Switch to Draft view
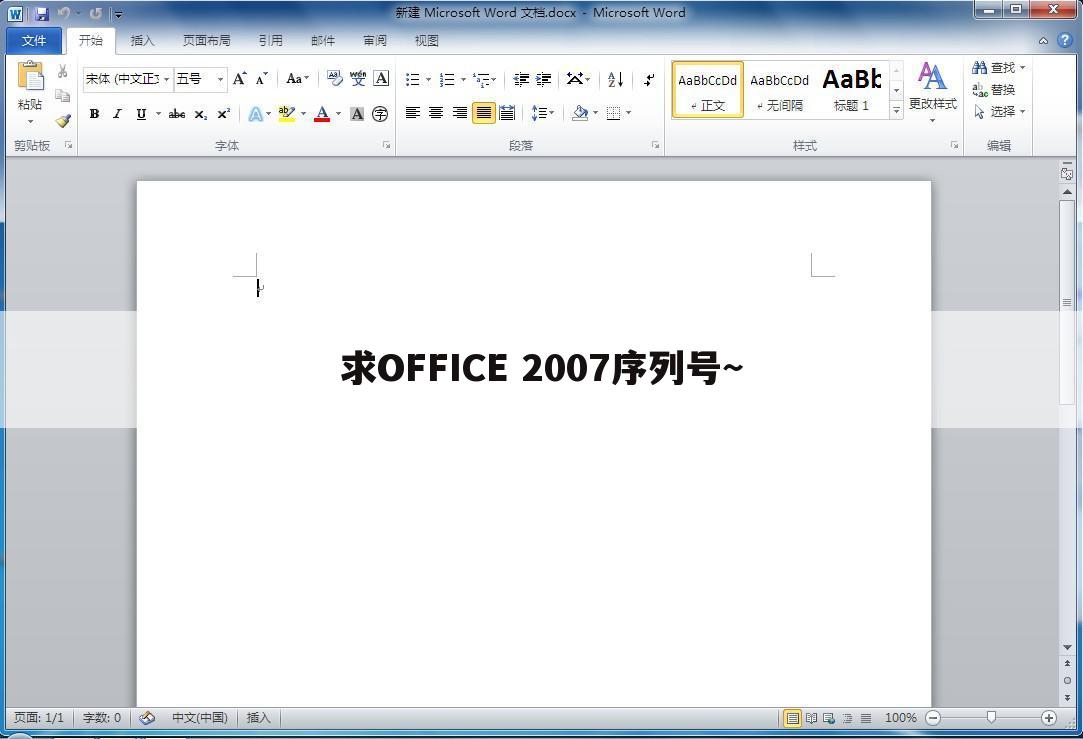The width and height of the screenshot is (1083, 739). tap(865, 718)
